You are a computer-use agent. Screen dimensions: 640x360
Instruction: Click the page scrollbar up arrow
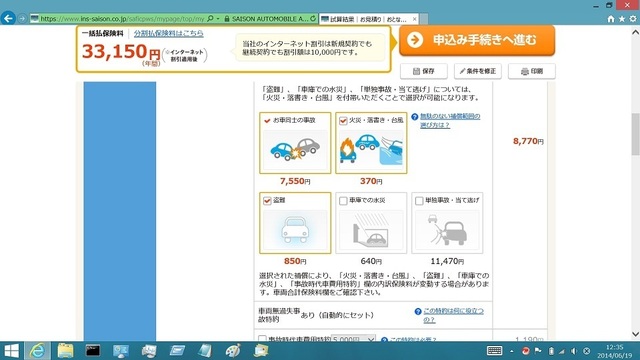pyautogui.click(x=635, y=32)
